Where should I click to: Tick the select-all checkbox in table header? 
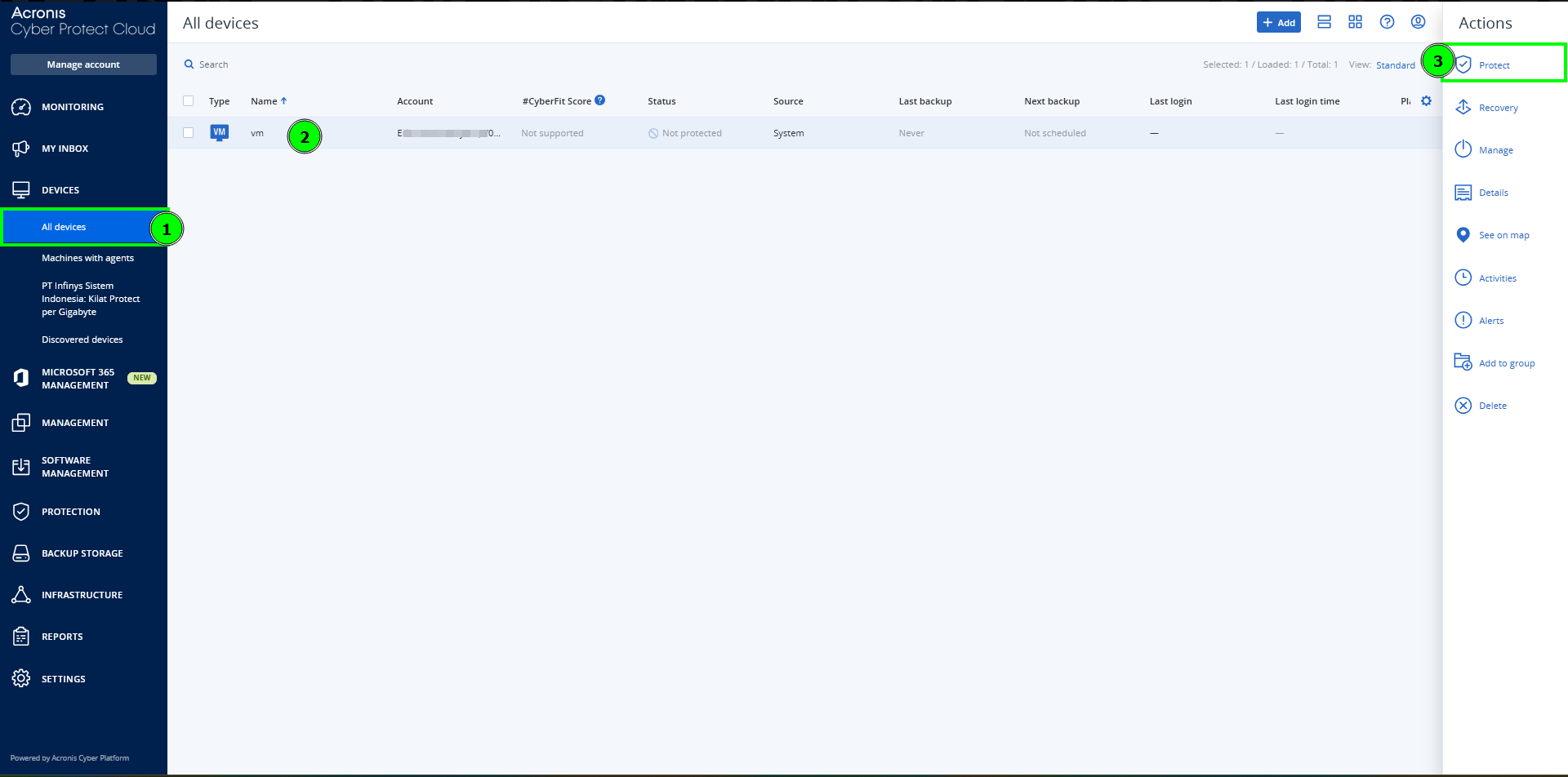[189, 101]
